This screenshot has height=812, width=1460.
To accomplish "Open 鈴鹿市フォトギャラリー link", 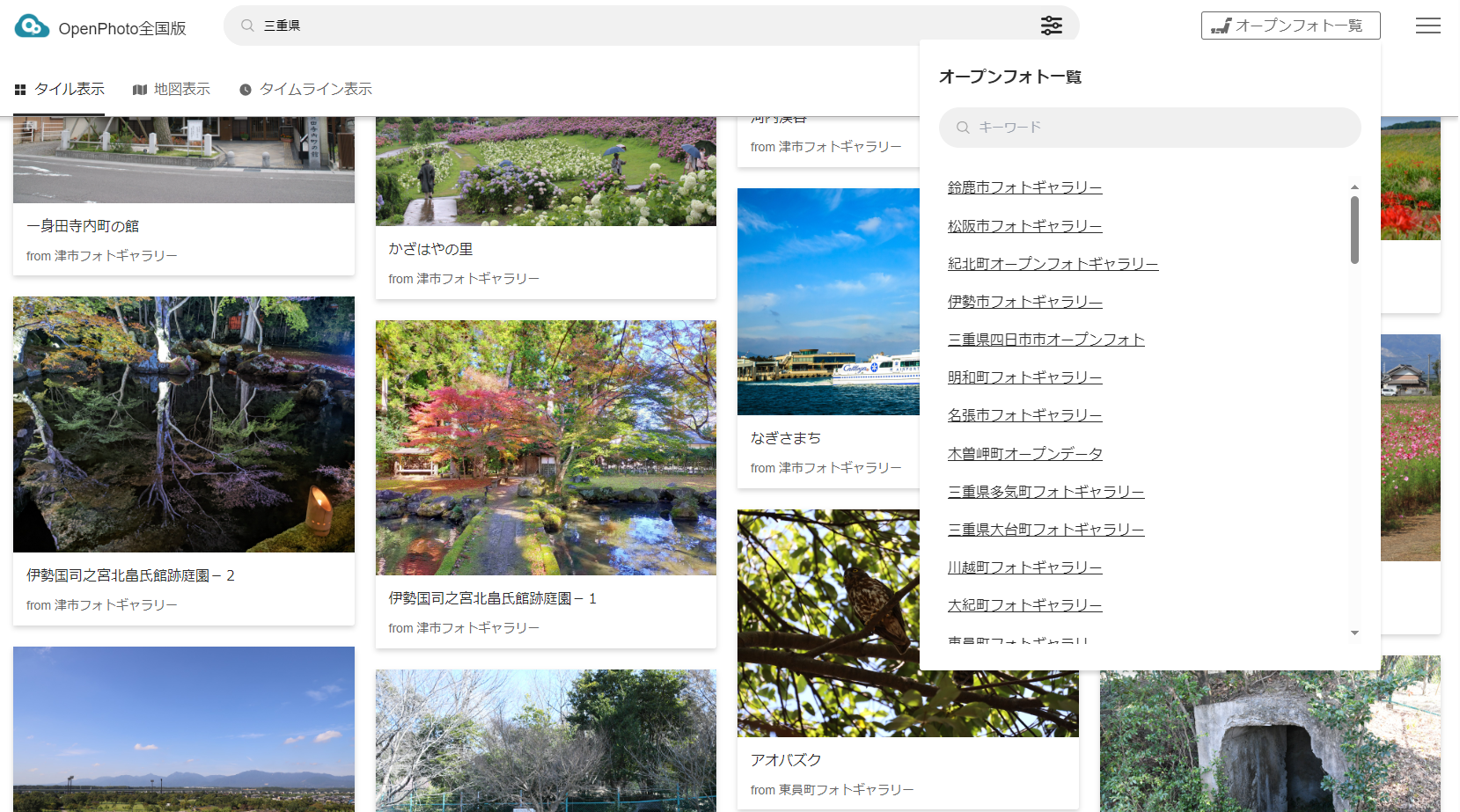I will click(x=1024, y=187).
